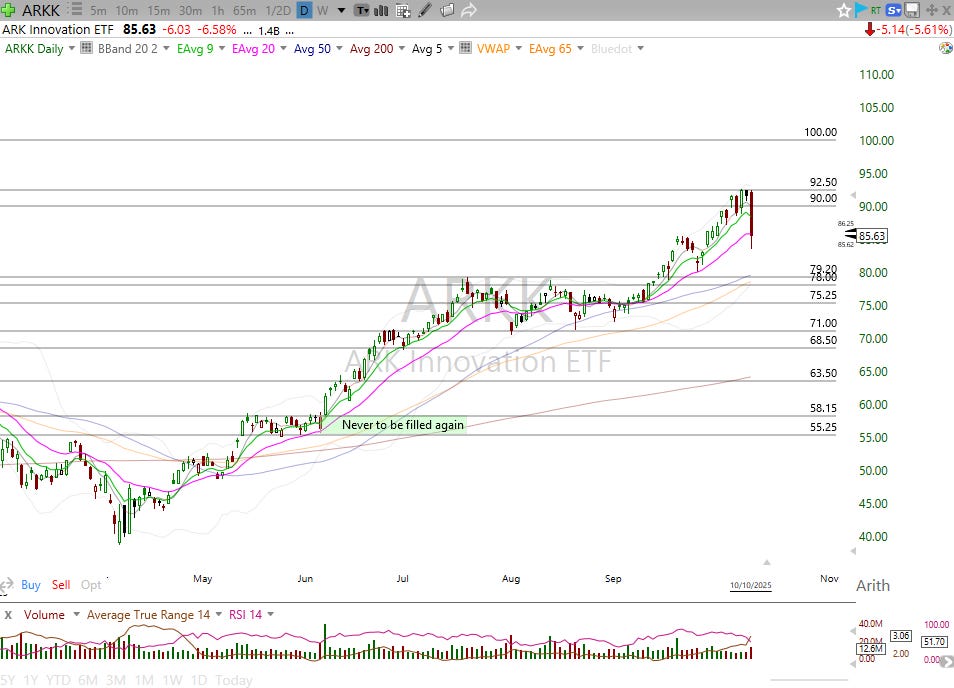Open the symbol list menu icon
954x688 pixels.
tap(75, 10)
